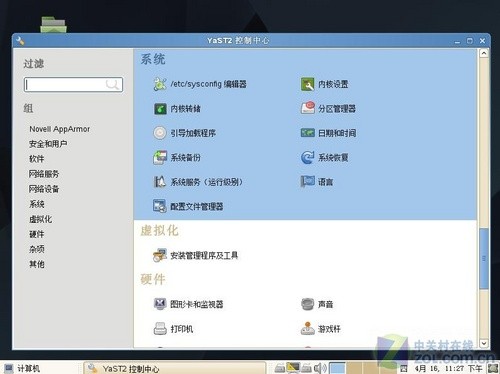The image size is (500, 374).
Task: Launch 系统备份 icon
Action: point(160,157)
